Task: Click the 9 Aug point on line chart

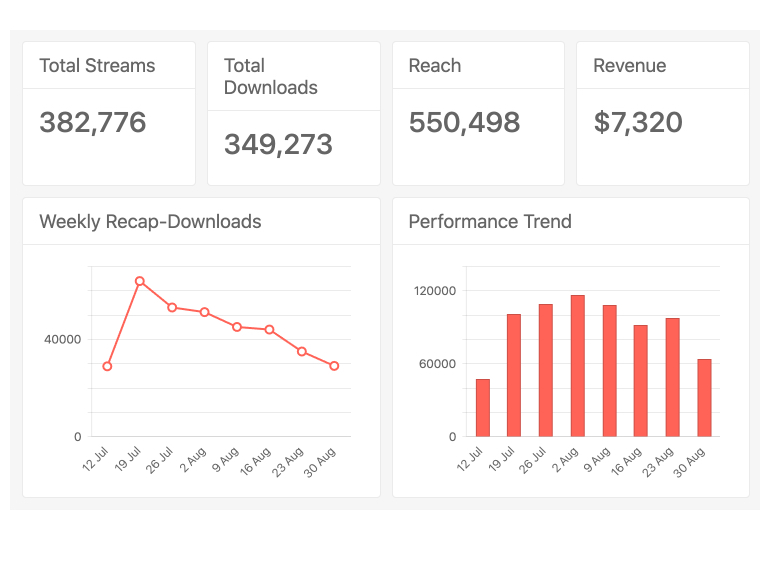Action: (237, 327)
